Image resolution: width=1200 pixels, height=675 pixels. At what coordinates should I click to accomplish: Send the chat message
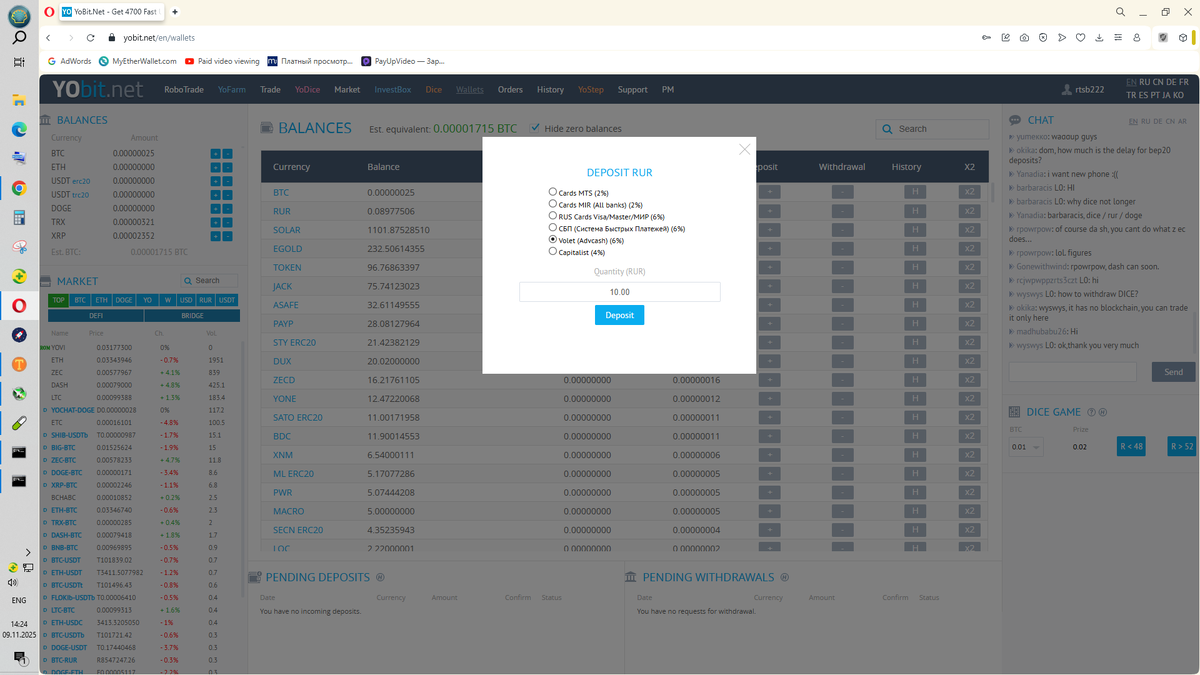pos(1173,372)
